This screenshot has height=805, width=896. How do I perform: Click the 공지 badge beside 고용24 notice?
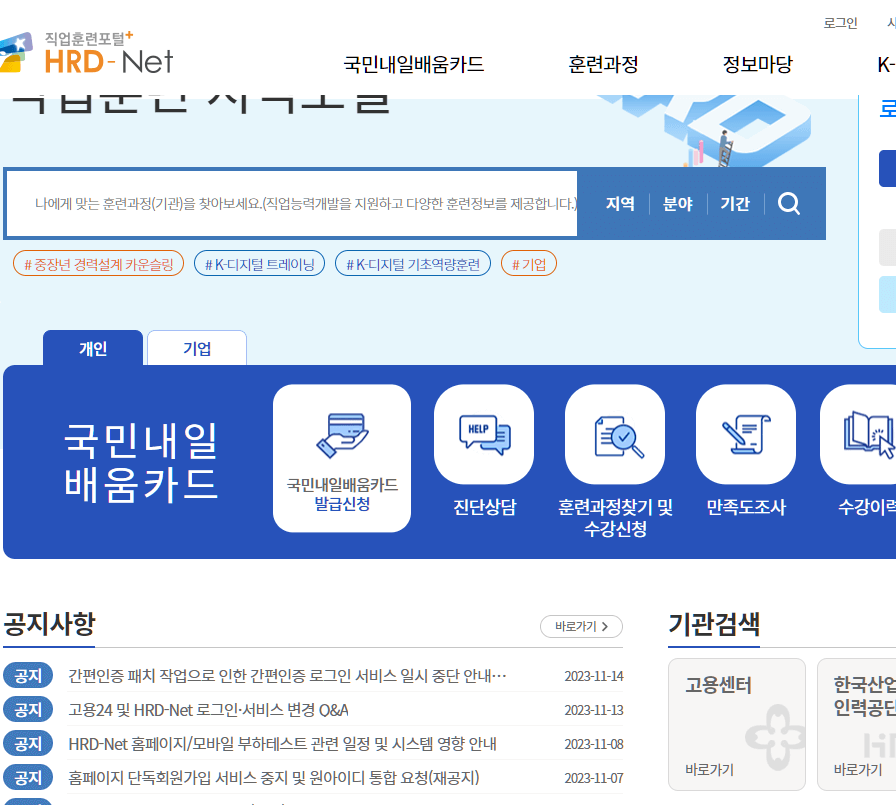click(28, 710)
